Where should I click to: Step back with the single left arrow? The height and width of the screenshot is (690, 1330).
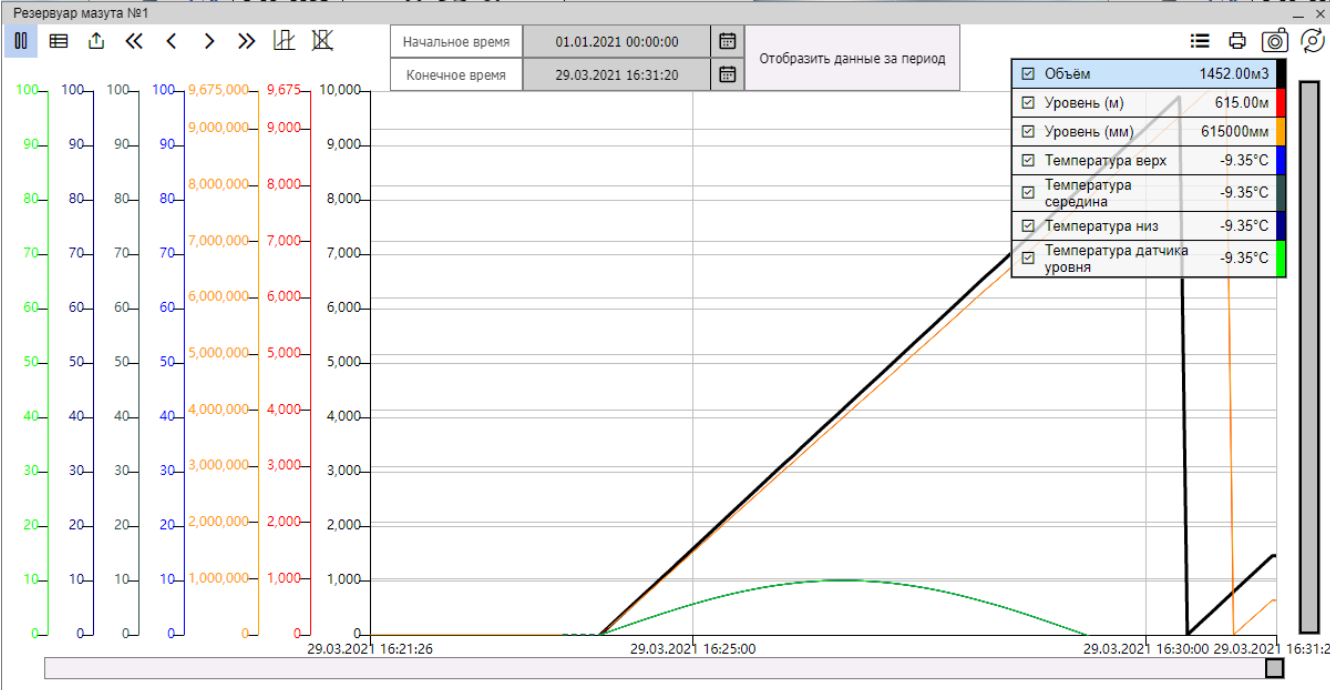click(171, 41)
